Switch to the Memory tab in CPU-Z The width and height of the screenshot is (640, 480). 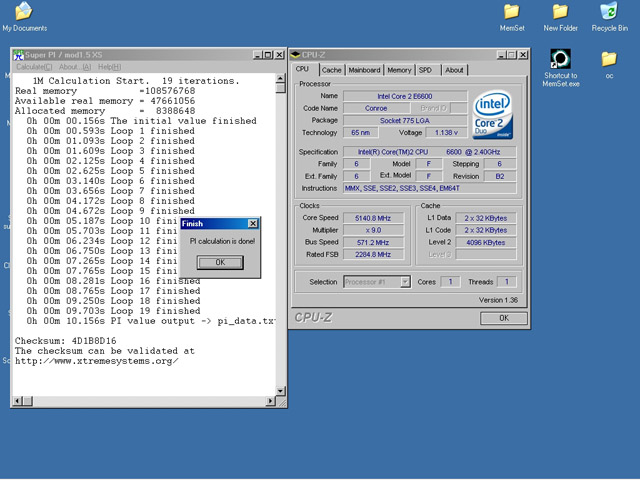[399, 70]
